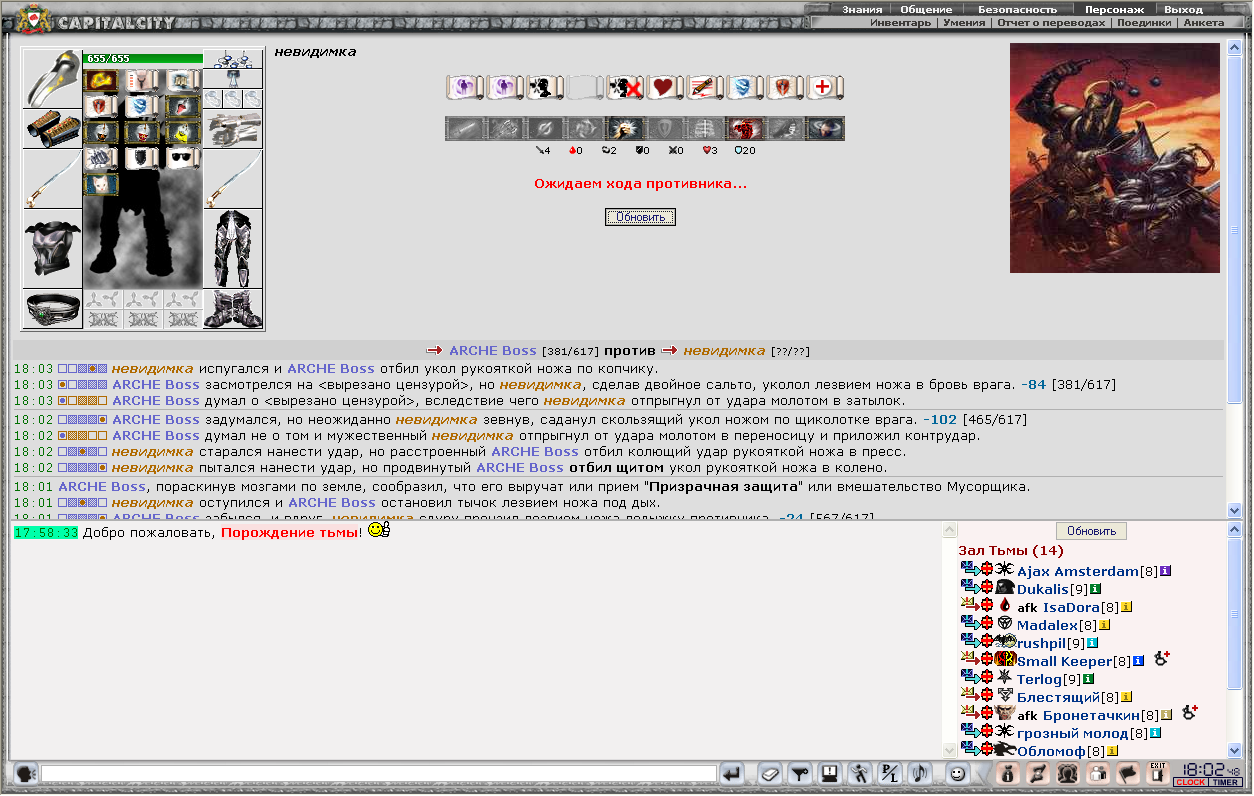Open Отчет о переводах tab
Viewport: 1254px width, 796px height.
1051,22
